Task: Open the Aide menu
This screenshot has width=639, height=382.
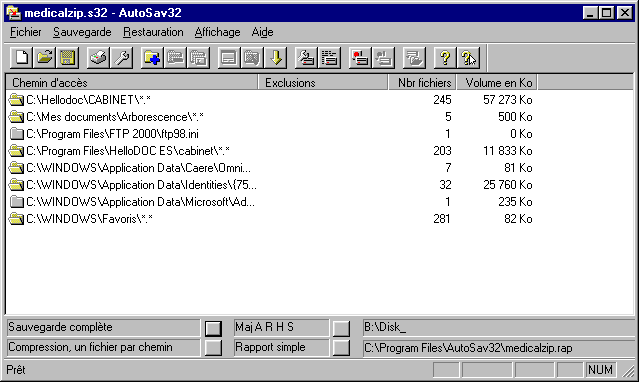Action: [x=262, y=32]
